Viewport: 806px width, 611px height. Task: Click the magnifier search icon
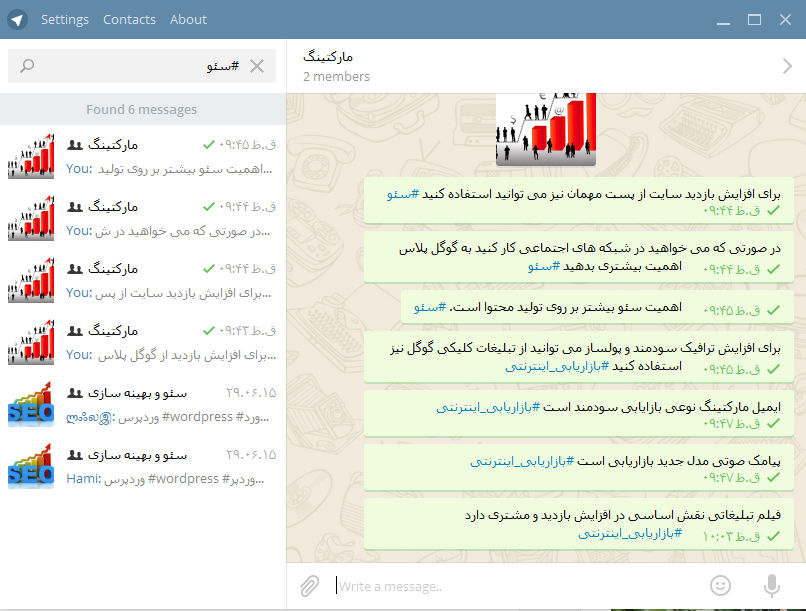(x=28, y=66)
